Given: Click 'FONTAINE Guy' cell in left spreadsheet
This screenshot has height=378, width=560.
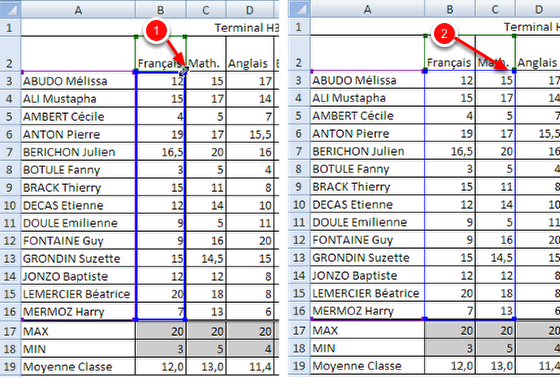Looking at the screenshot, I should click(x=78, y=240).
